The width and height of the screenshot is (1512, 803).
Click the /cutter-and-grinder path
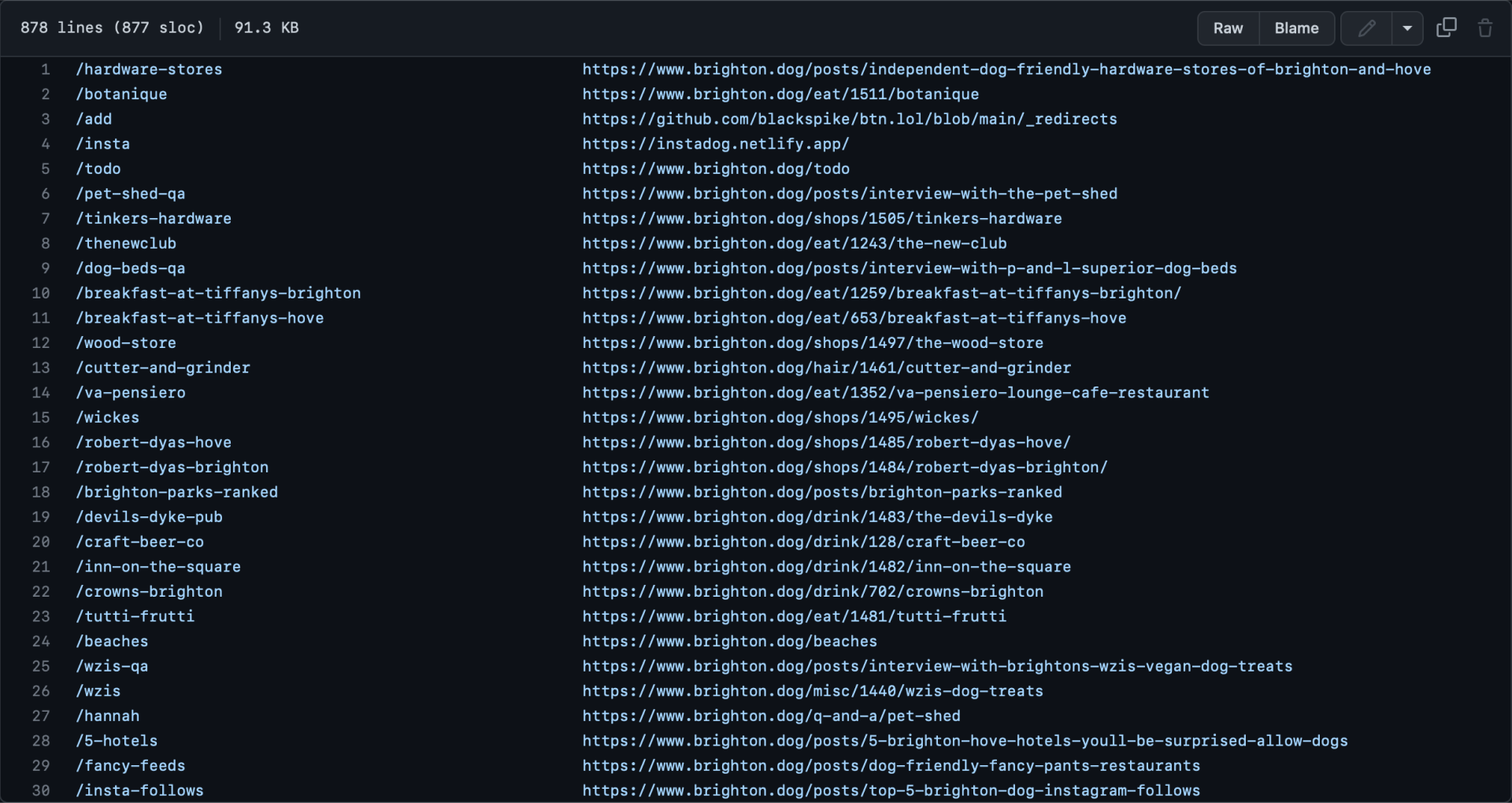pyautogui.click(x=163, y=368)
